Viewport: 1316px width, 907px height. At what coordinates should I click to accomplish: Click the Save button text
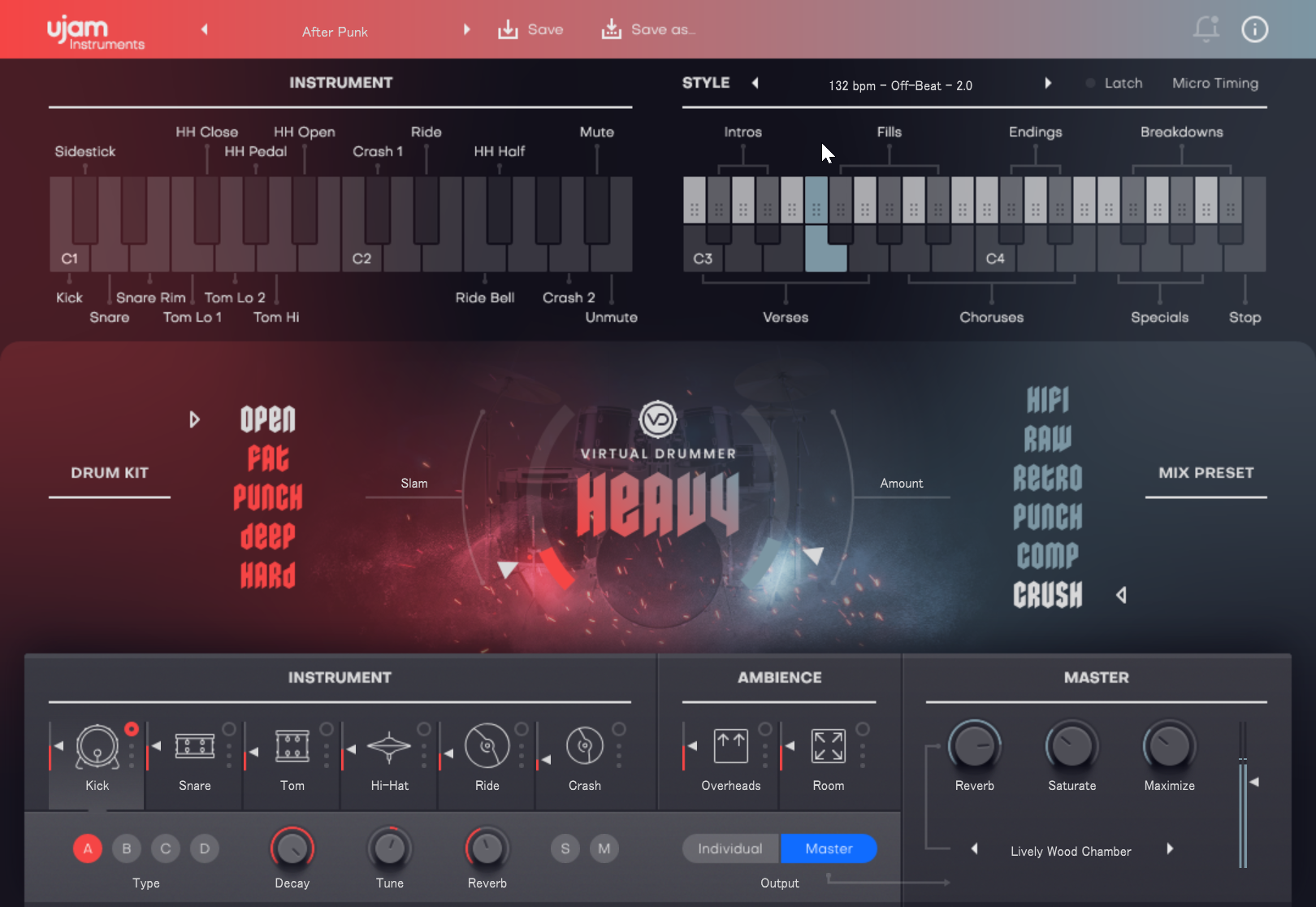545,29
